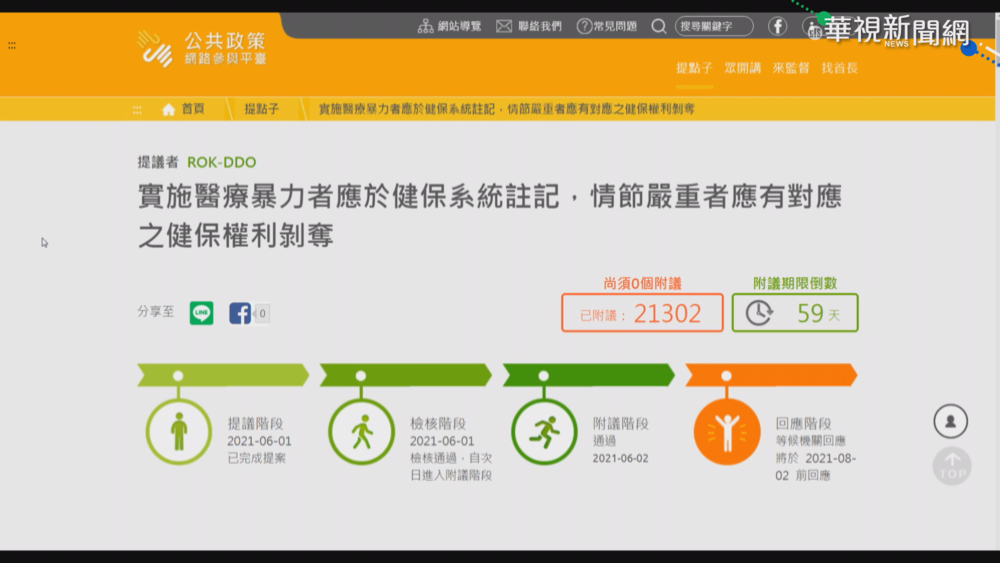Click the 提議階段 date 2021-06-01
Image resolution: width=1000 pixels, height=563 pixels.
point(259,441)
